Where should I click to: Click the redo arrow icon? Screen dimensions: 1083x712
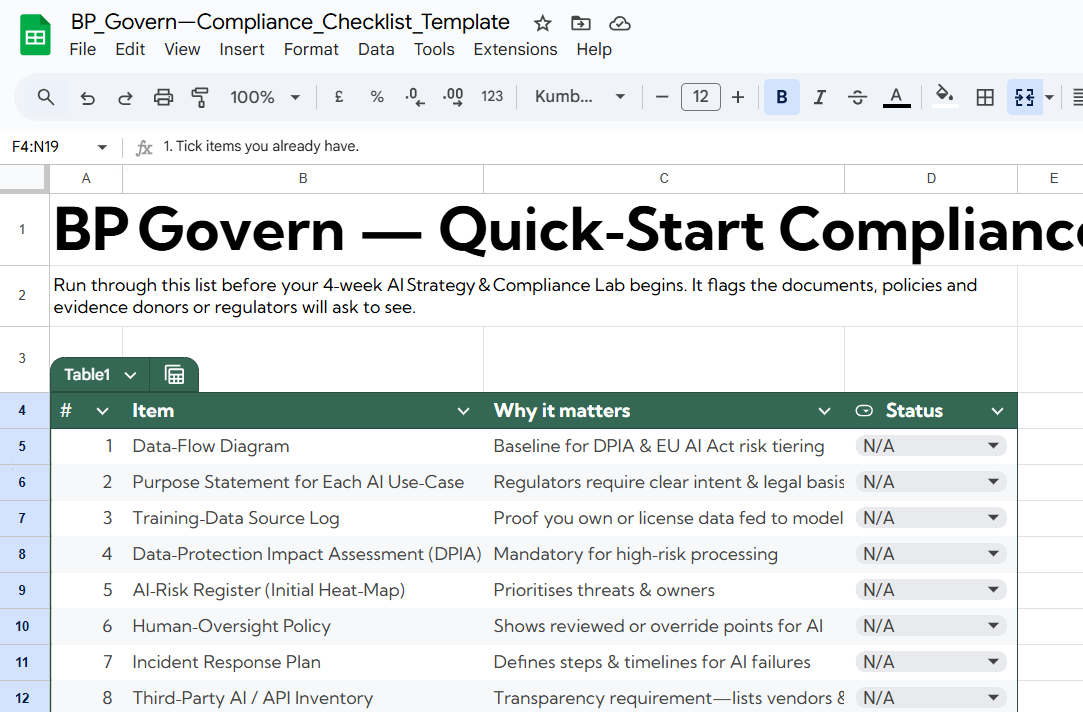pos(126,97)
